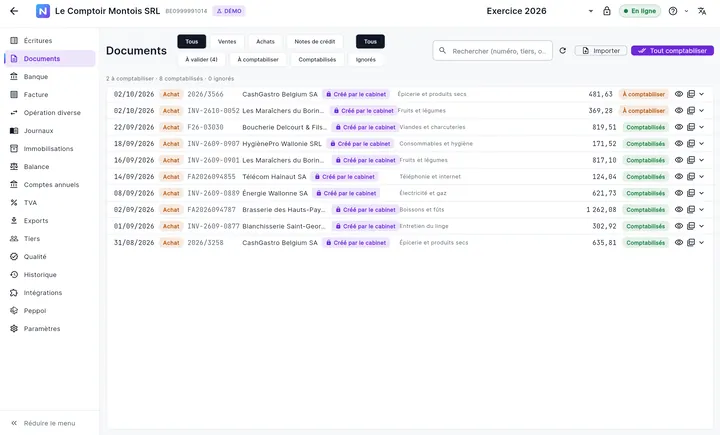Click Tout comptabiliser button
Image resolution: width=720 pixels, height=435 pixels.
point(672,51)
